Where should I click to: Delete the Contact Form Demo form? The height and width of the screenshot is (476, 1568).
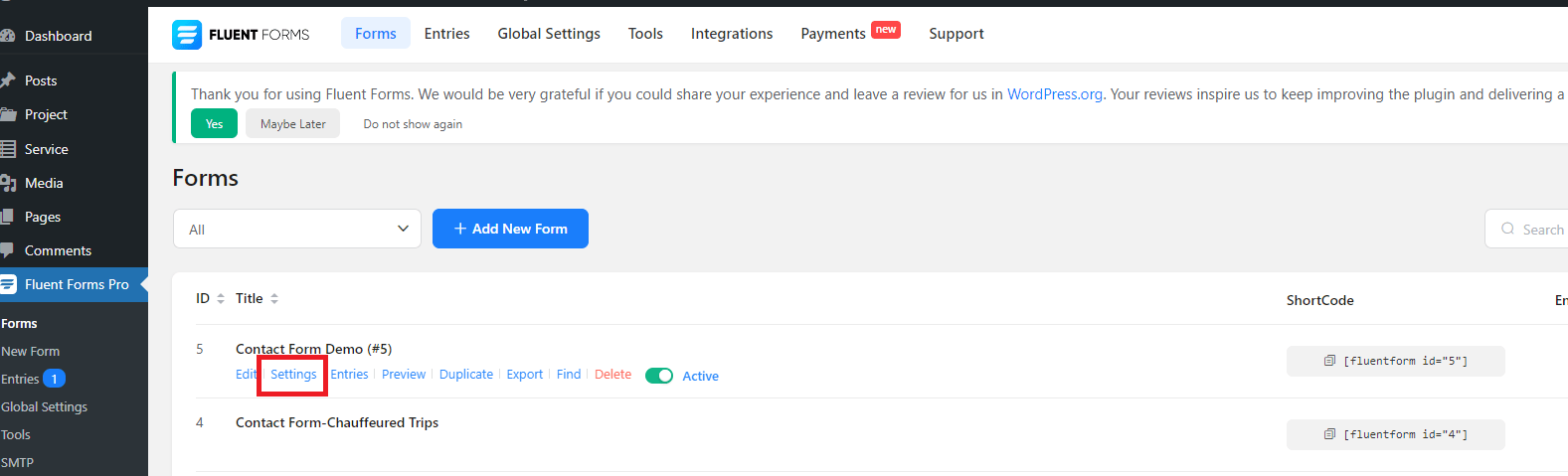point(612,375)
